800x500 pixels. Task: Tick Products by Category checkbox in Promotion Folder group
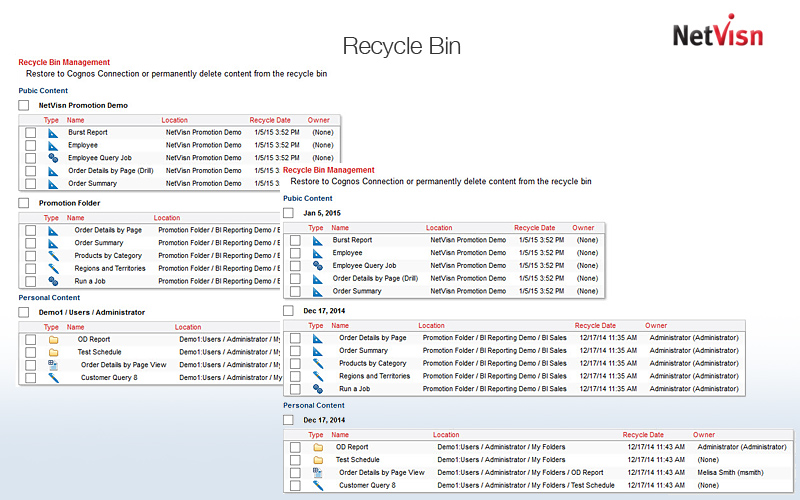(31, 256)
